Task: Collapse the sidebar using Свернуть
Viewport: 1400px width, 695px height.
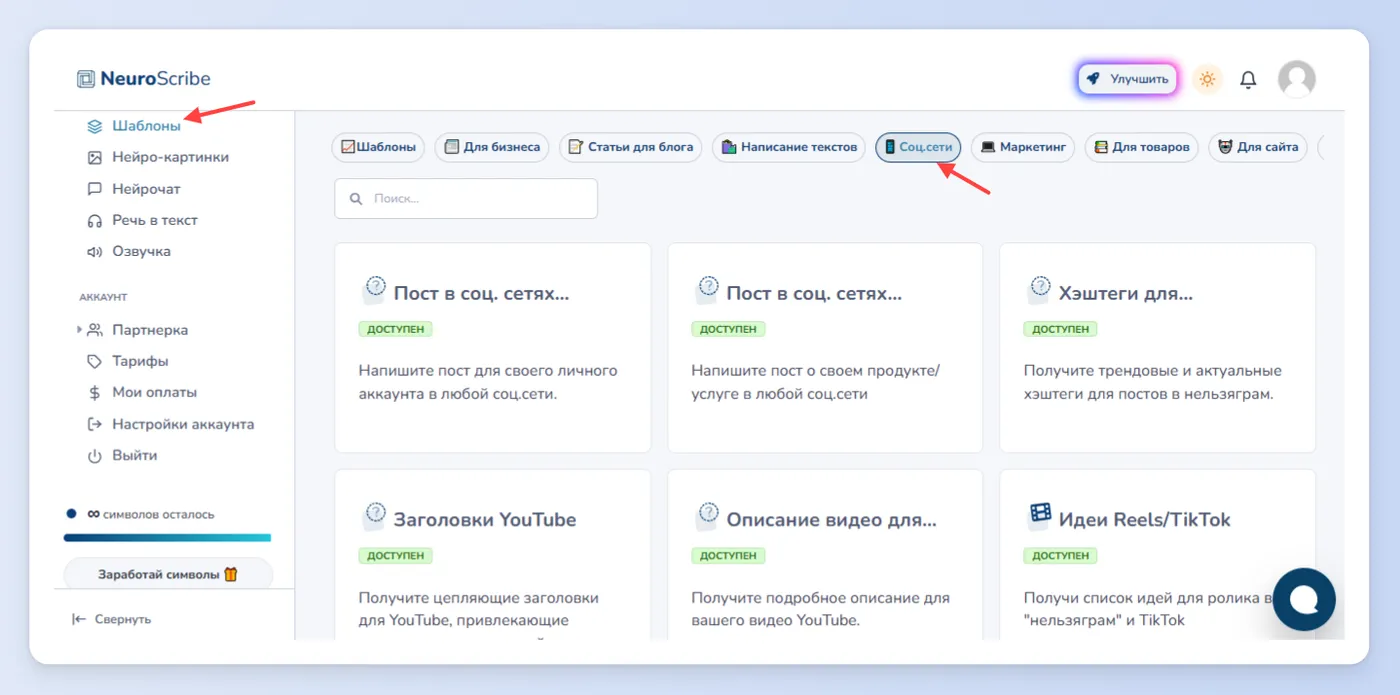Action: click(112, 619)
